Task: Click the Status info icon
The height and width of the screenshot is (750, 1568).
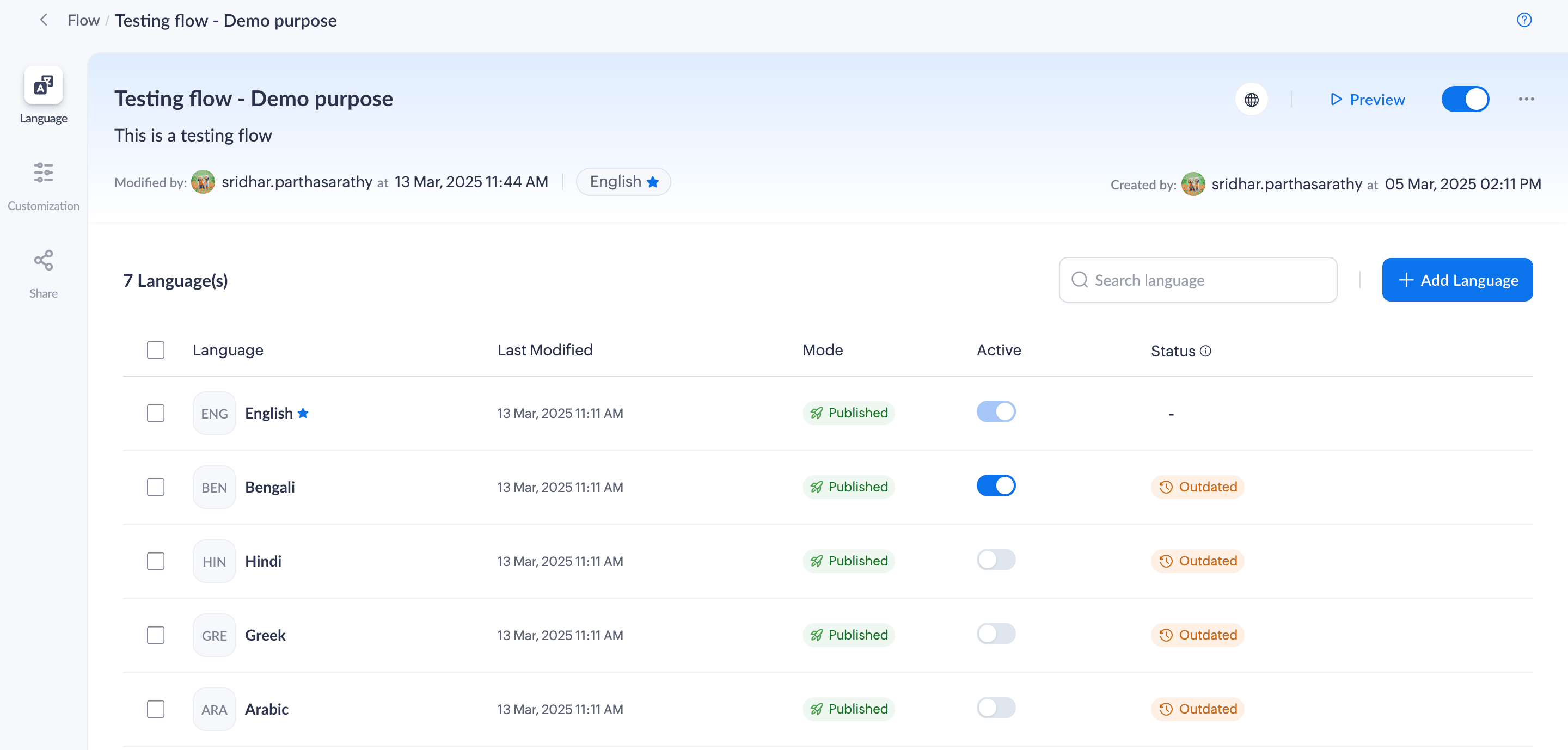Action: (x=1205, y=351)
